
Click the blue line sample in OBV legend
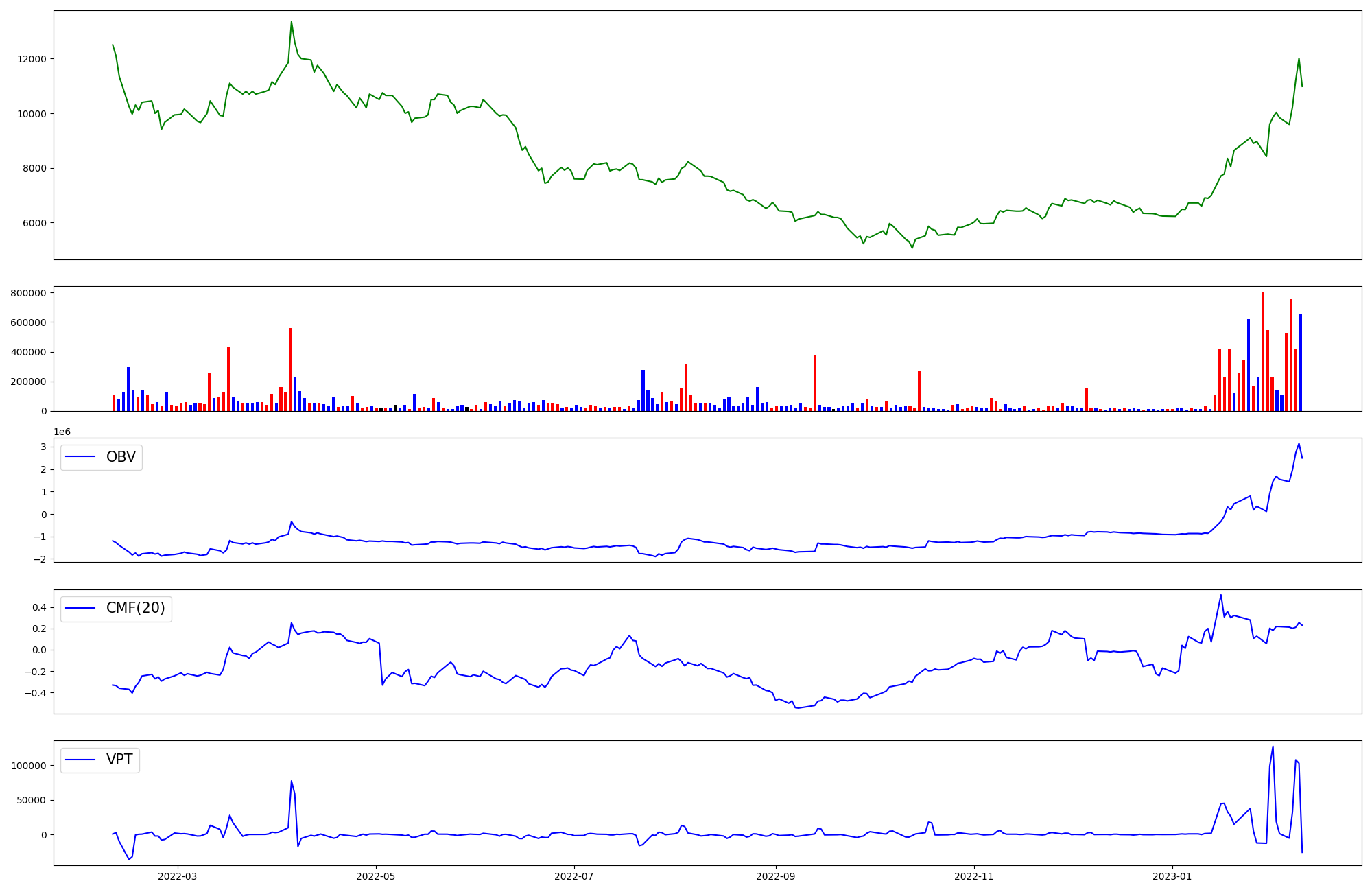pos(80,457)
